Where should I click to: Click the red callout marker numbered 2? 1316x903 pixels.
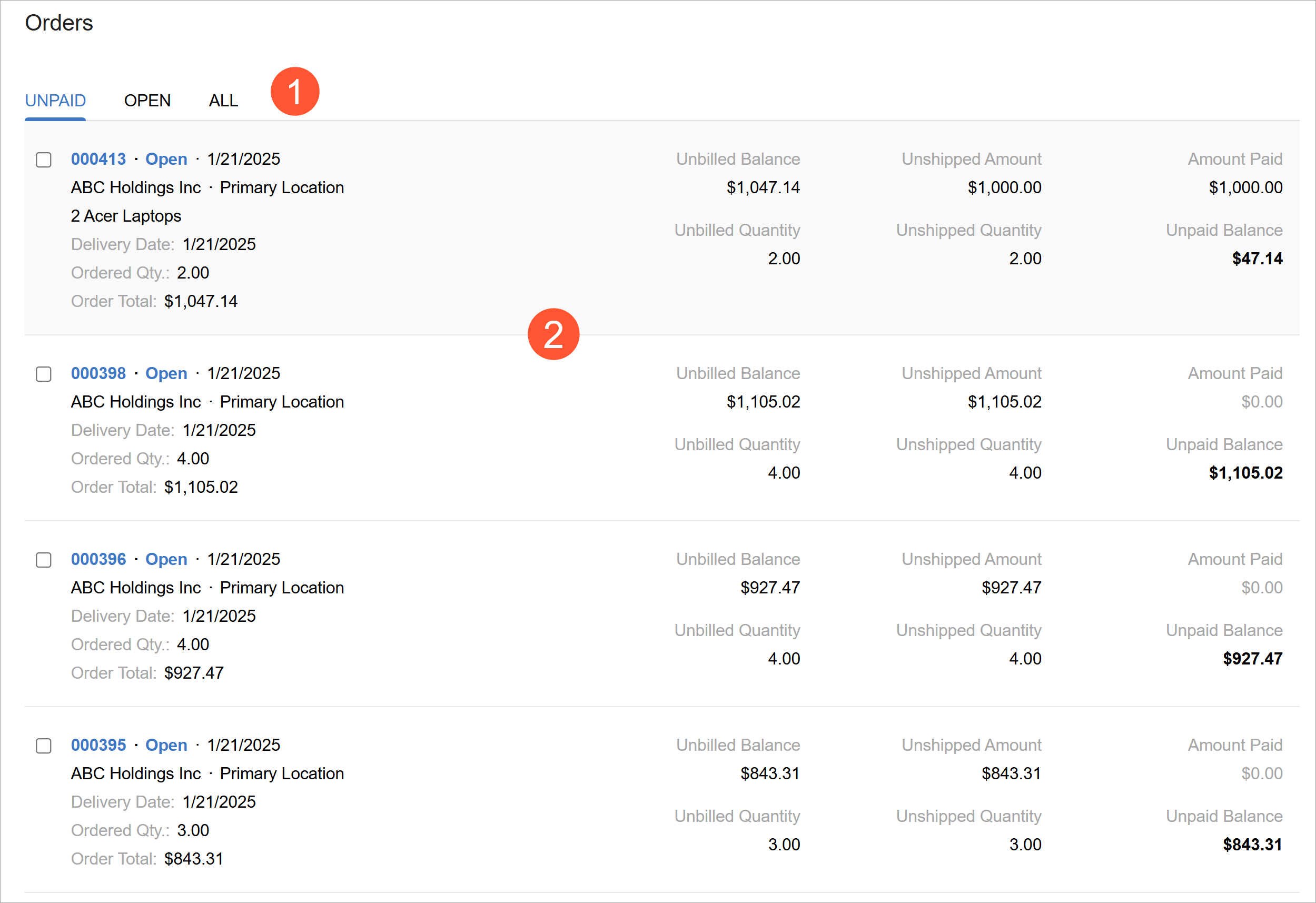point(553,334)
